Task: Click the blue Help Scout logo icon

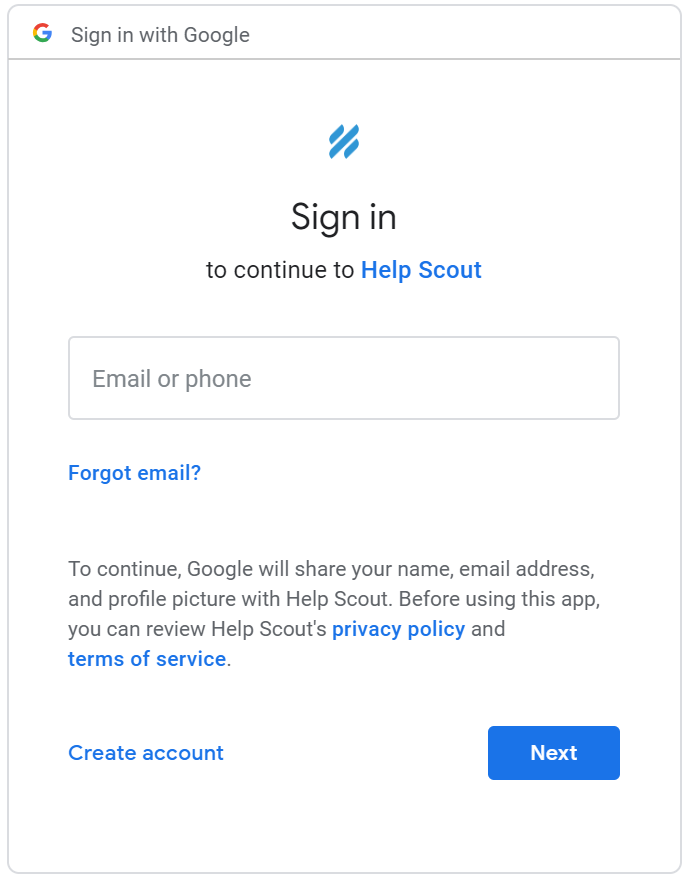Action: point(344,141)
